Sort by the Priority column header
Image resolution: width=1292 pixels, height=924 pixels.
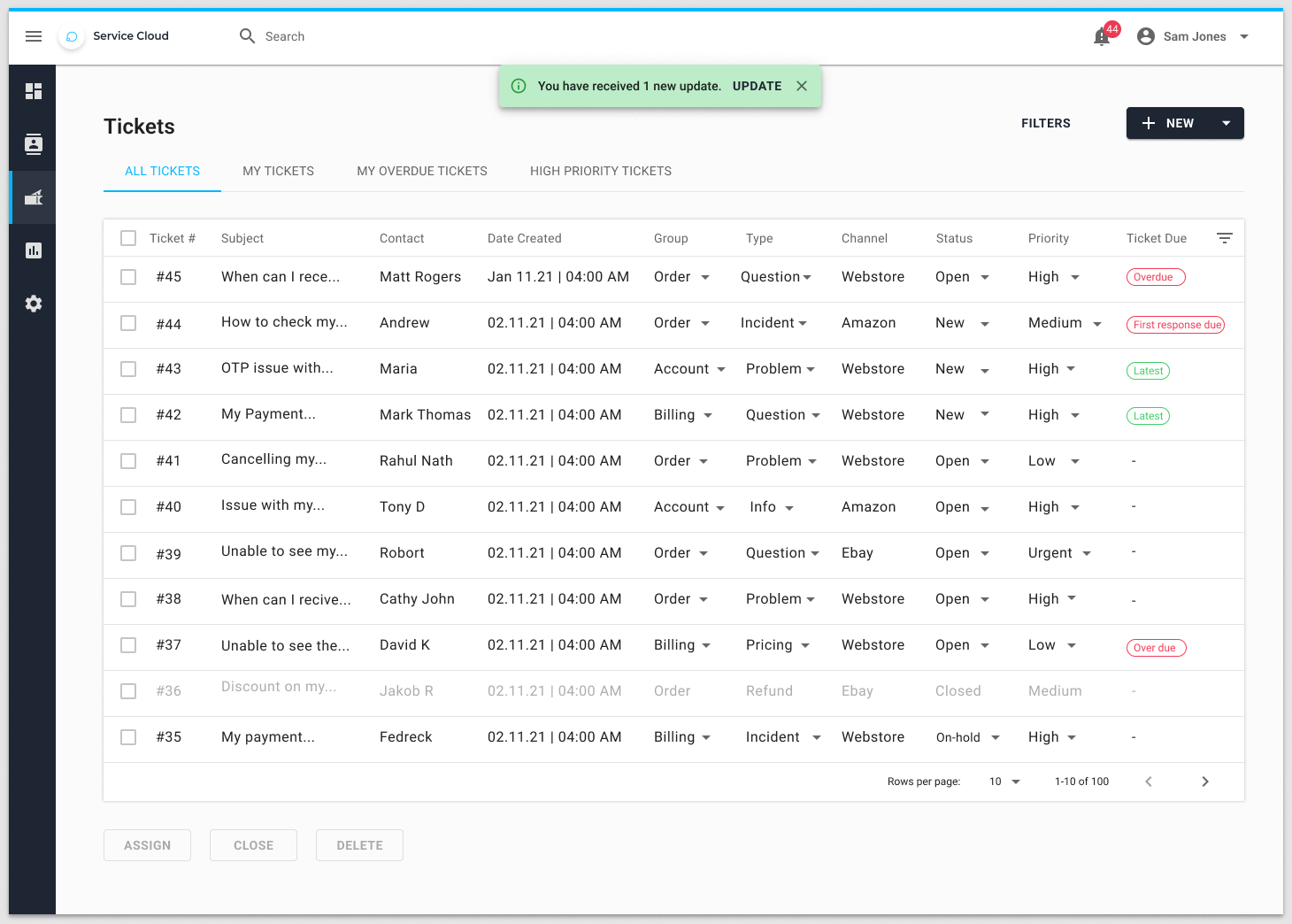click(x=1049, y=238)
